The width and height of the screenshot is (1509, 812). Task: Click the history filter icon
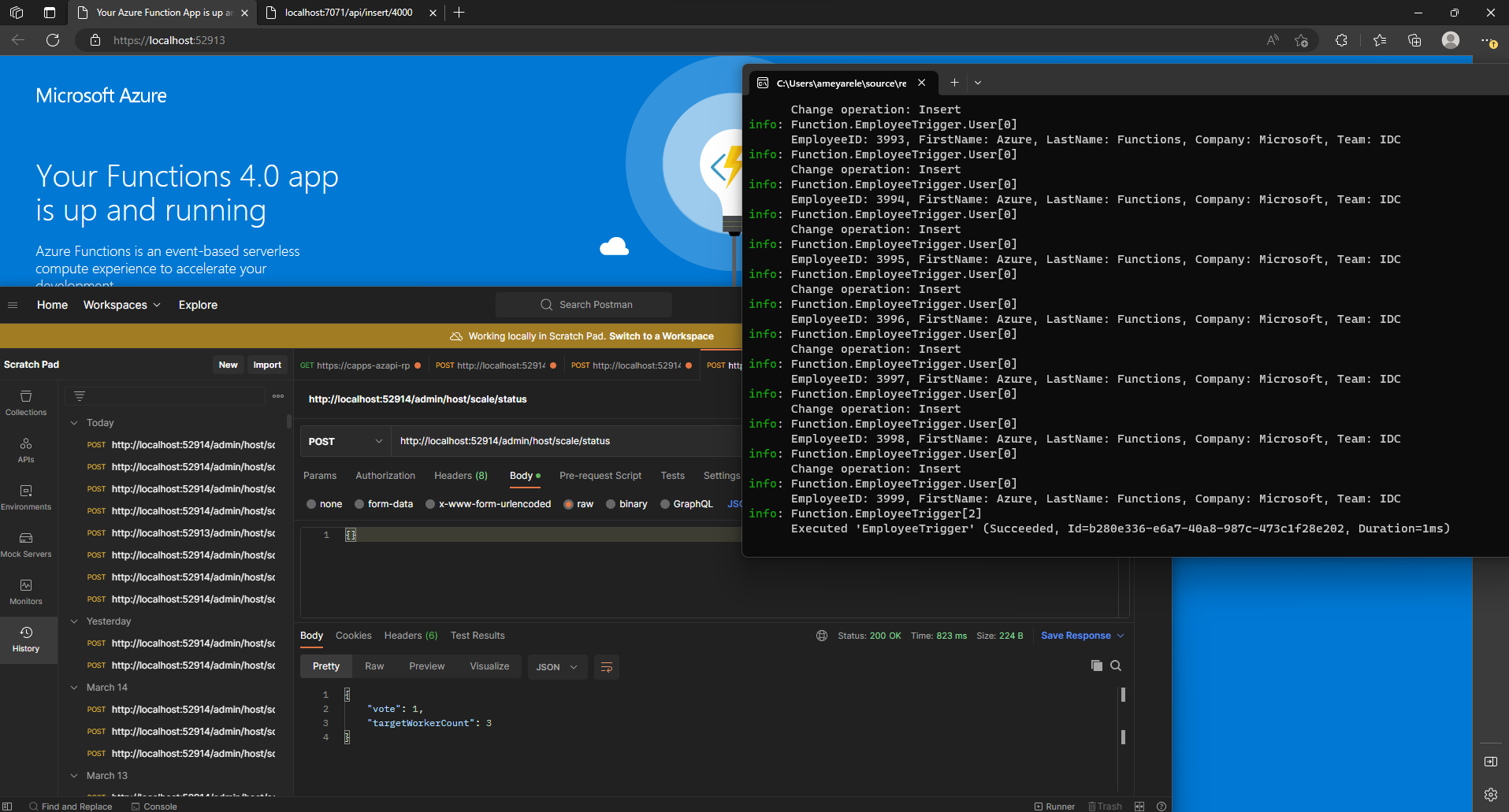pyautogui.click(x=80, y=396)
